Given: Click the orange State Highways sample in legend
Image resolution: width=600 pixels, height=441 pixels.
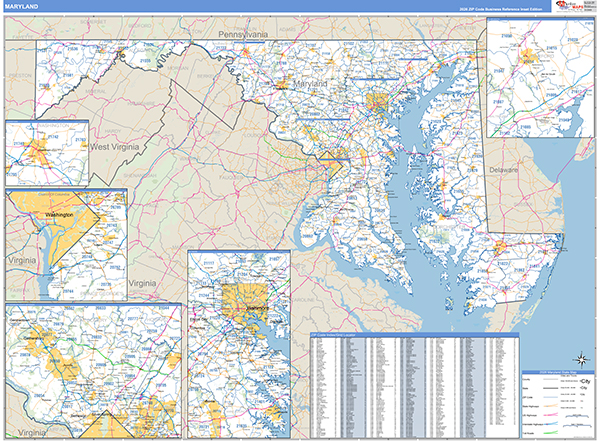Looking at the screenshot, I should [x=551, y=406].
